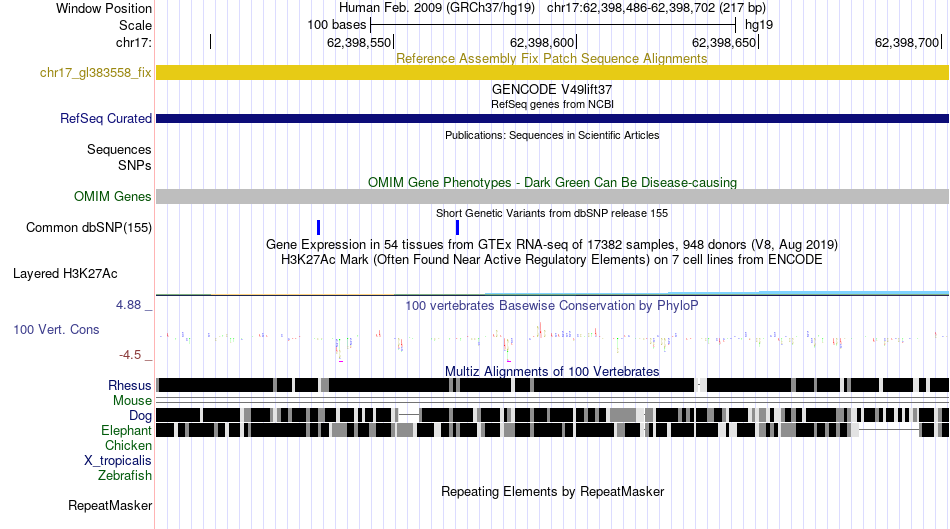Click the X_tropicalis alignment row label
The height and width of the screenshot is (529, 950).
pyautogui.click(x=118, y=461)
